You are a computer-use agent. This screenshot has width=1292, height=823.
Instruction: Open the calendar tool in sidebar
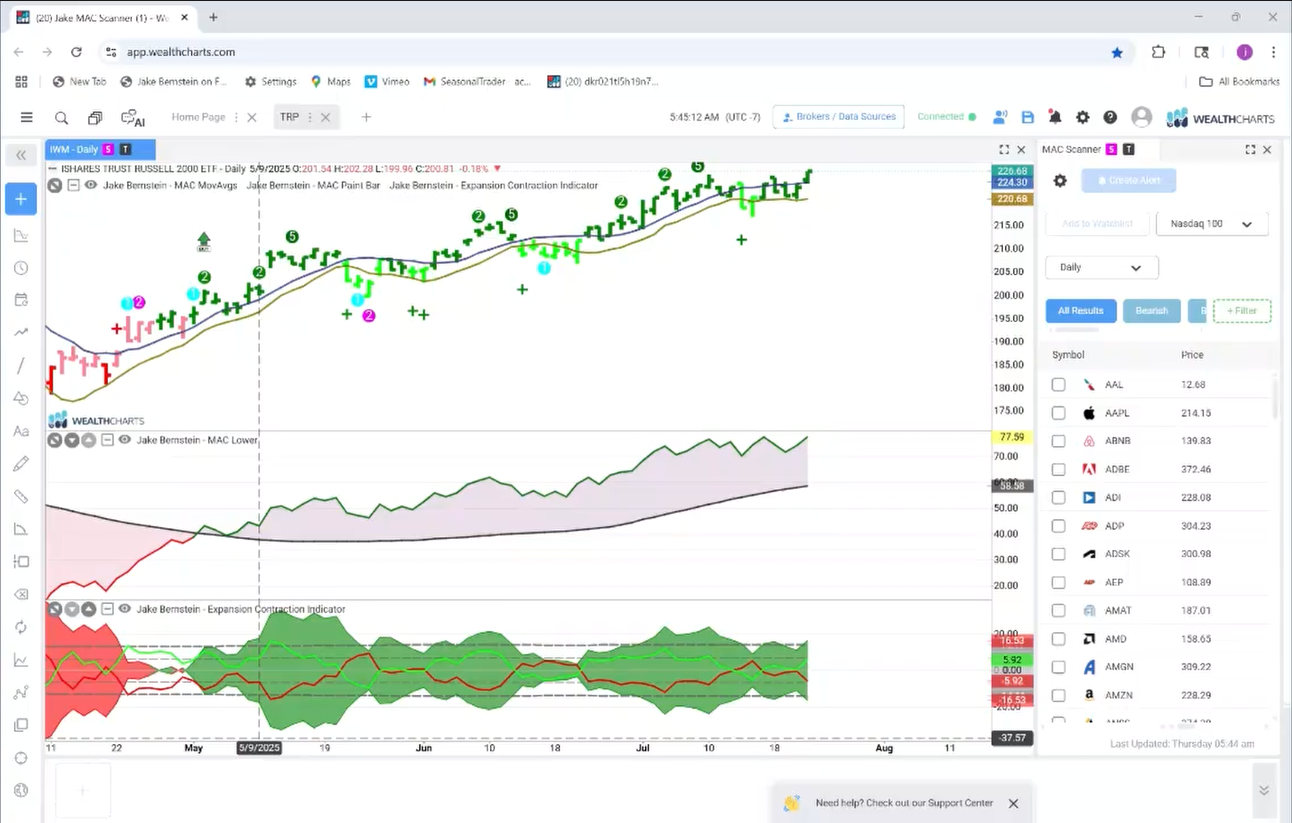point(21,300)
